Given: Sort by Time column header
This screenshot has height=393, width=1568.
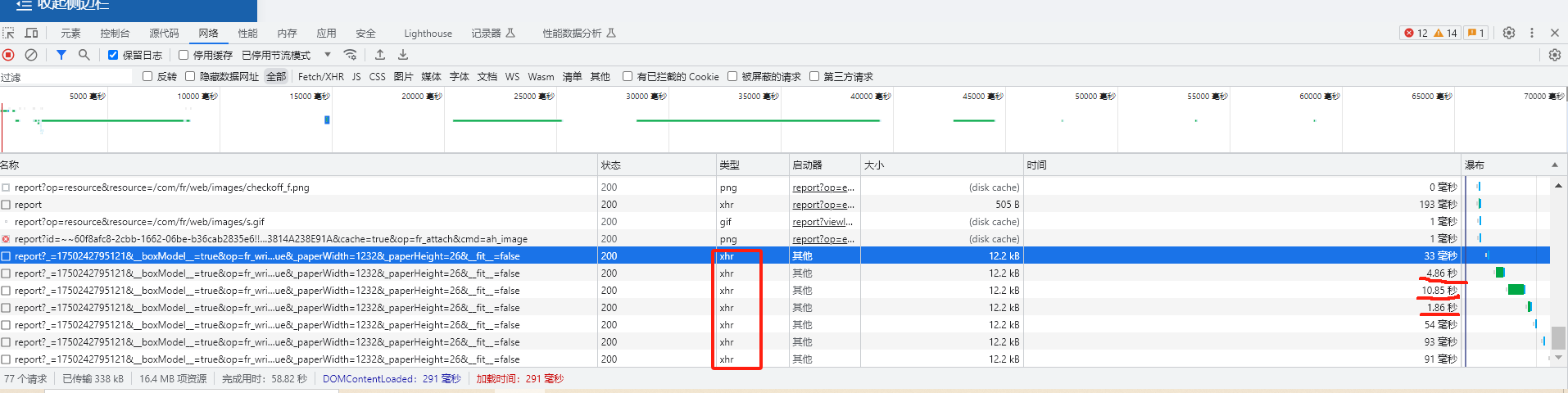Looking at the screenshot, I should pyautogui.click(x=1242, y=165).
